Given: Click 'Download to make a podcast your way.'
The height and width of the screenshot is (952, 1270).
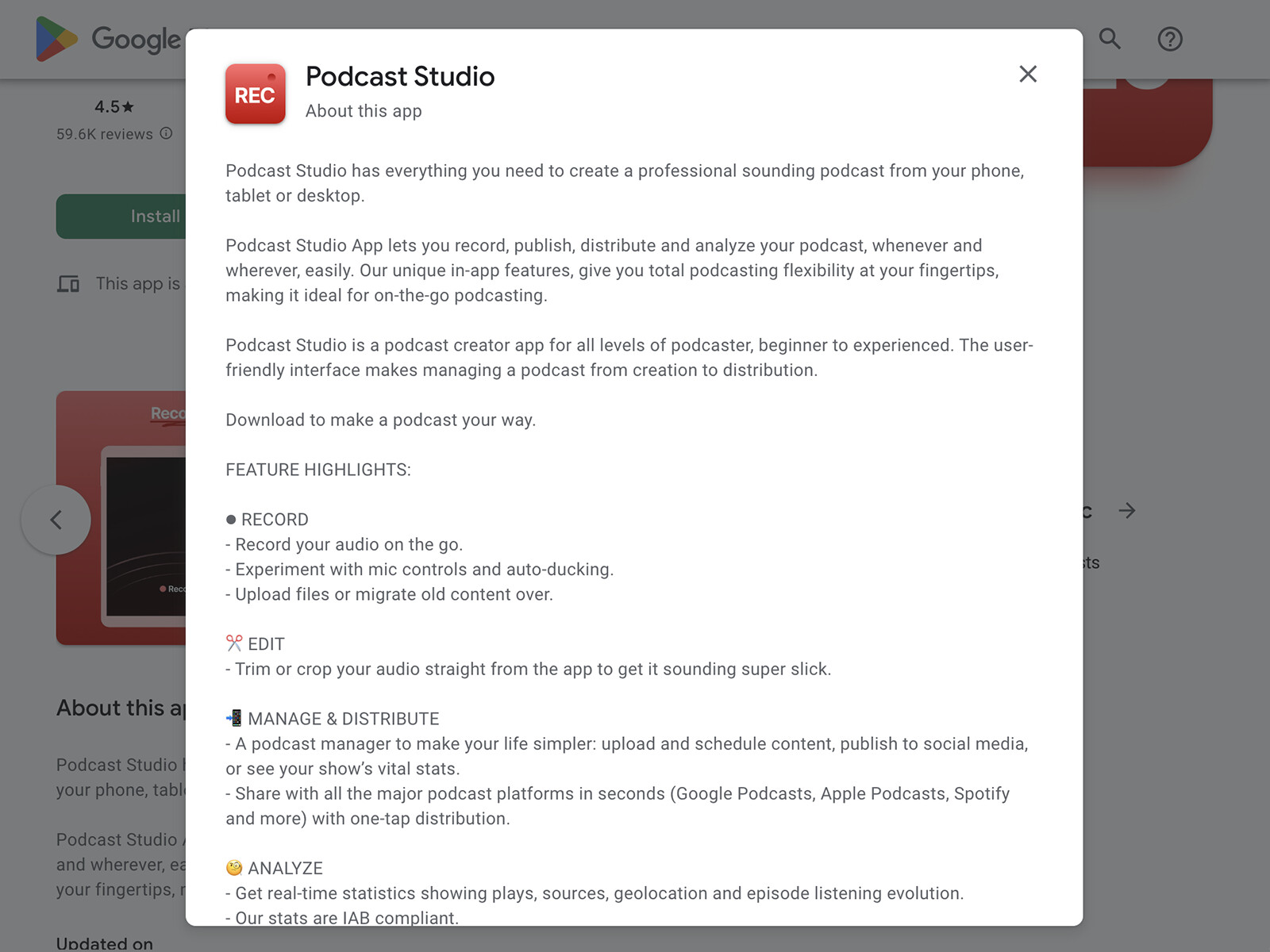Looking at the screenshot, I should coord(381,420).
